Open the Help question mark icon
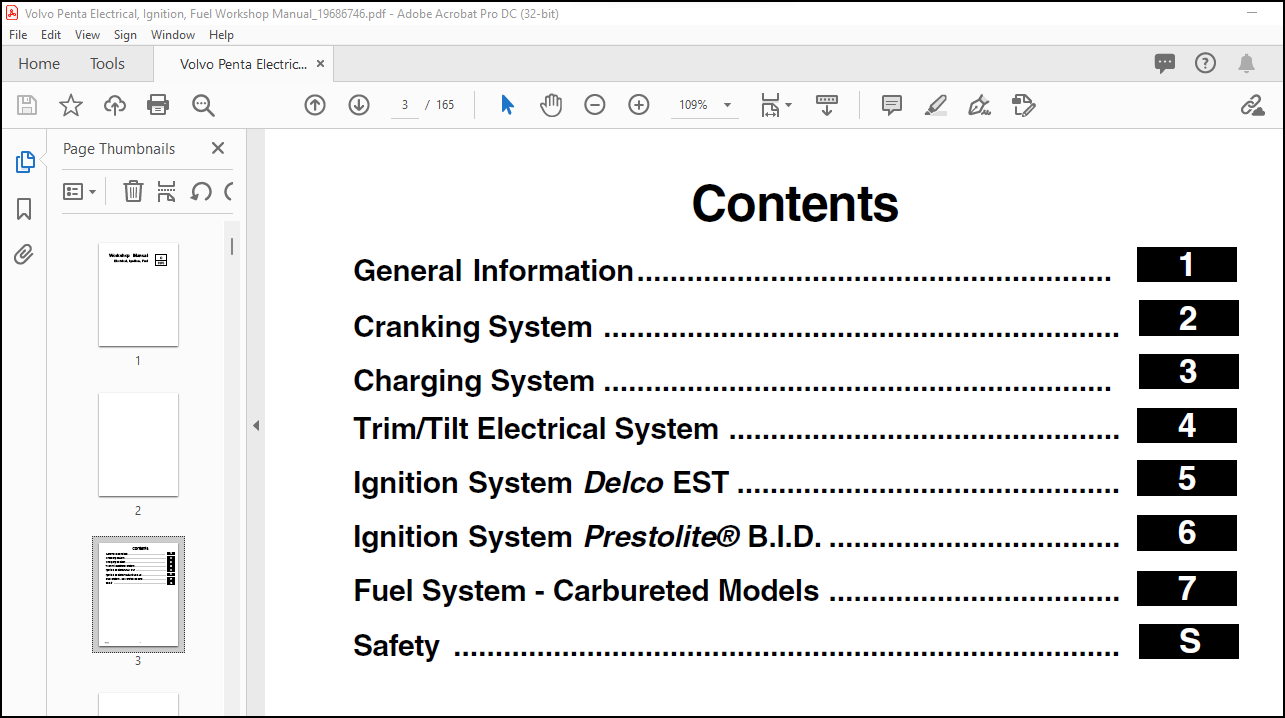Image resolution: width=1285 pixels, height=718 pixels. coord(1205,63)
